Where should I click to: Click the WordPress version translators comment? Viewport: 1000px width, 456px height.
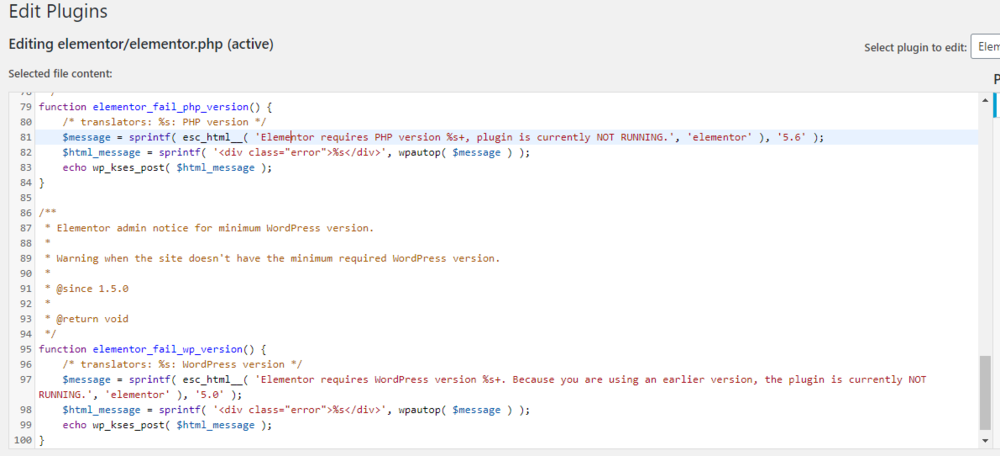coord(182,364)
